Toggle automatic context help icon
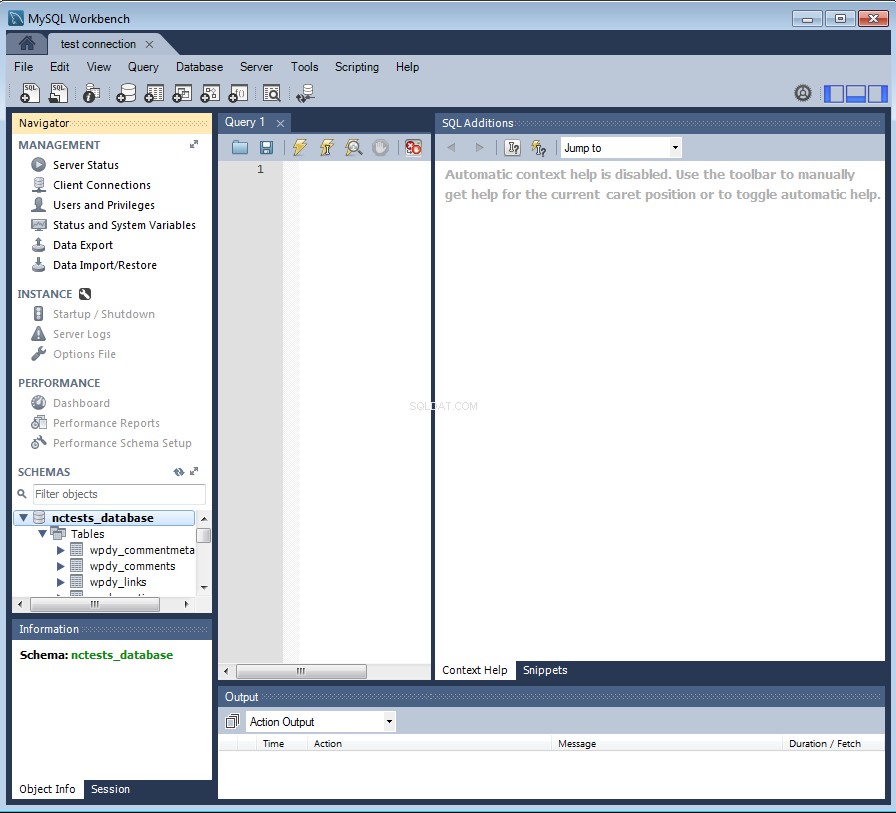896x813 pixels. click(x=538, y=148)
